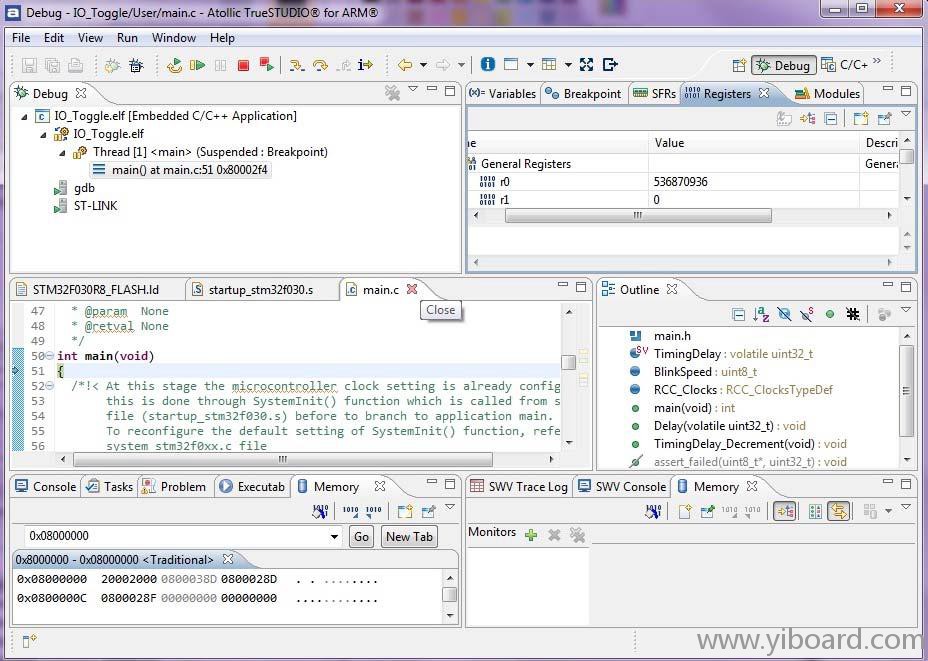Click the Registers horizontal scrollbar thumb
The height and width of the screenshot is (661, 928).
pyautogui.click(x=638, y=215)
